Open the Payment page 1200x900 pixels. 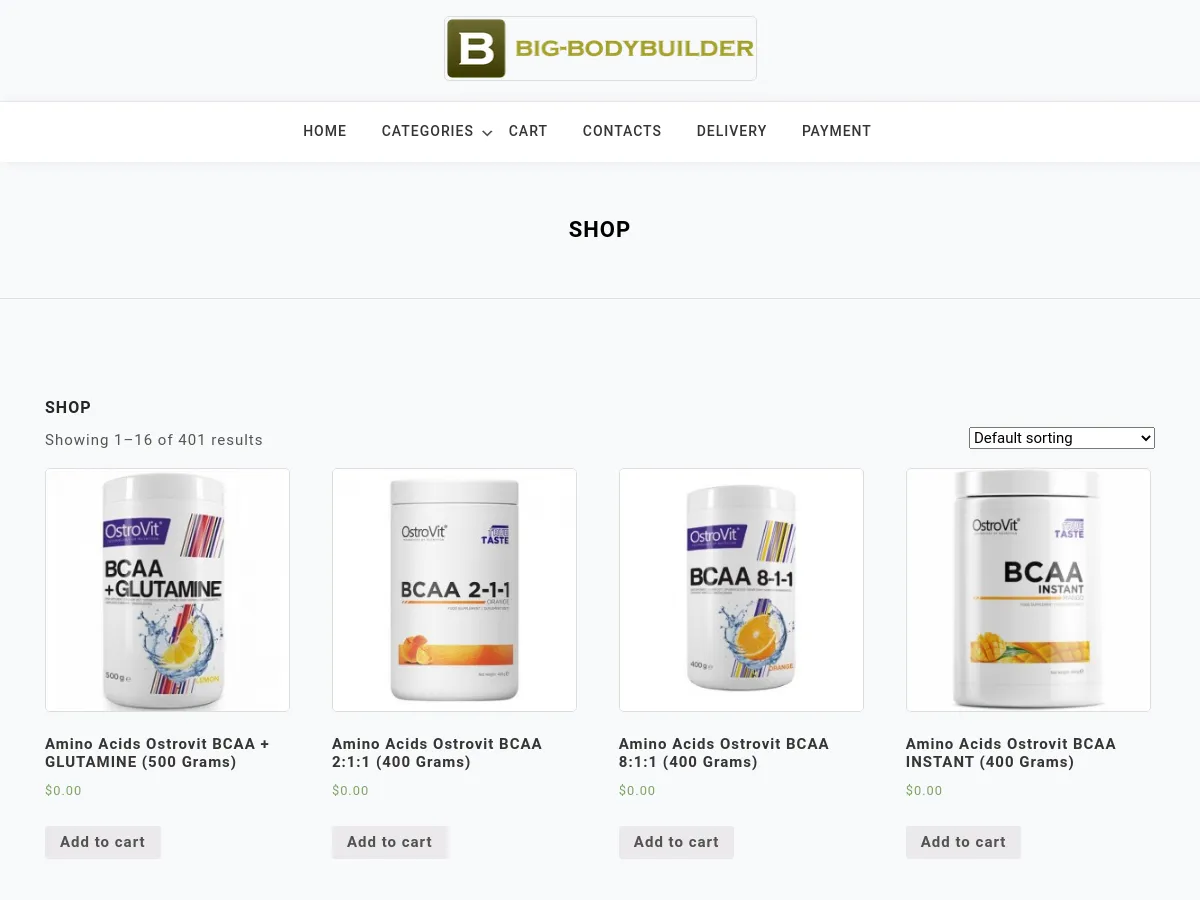point(836,131)
